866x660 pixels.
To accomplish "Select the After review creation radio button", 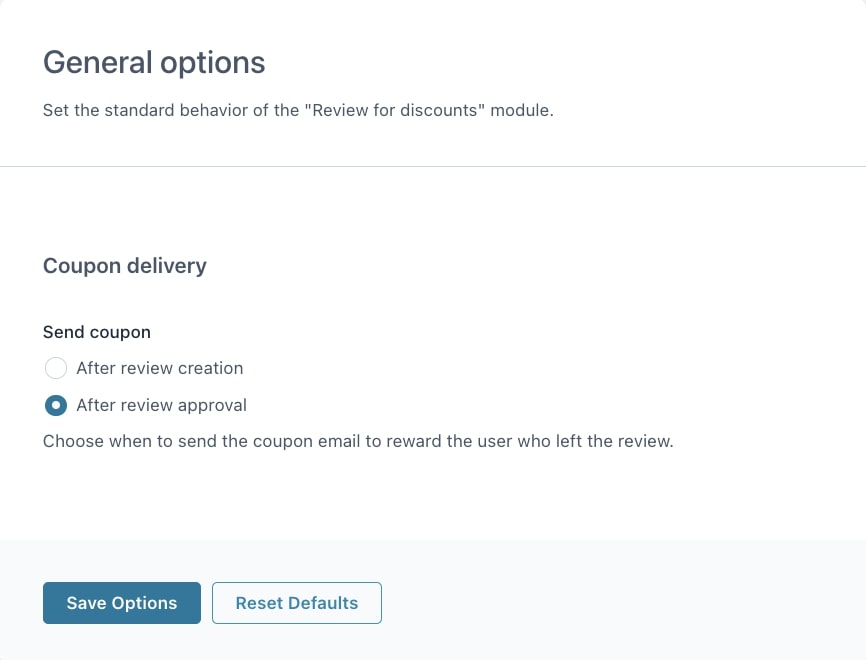I will pos(56,368).
